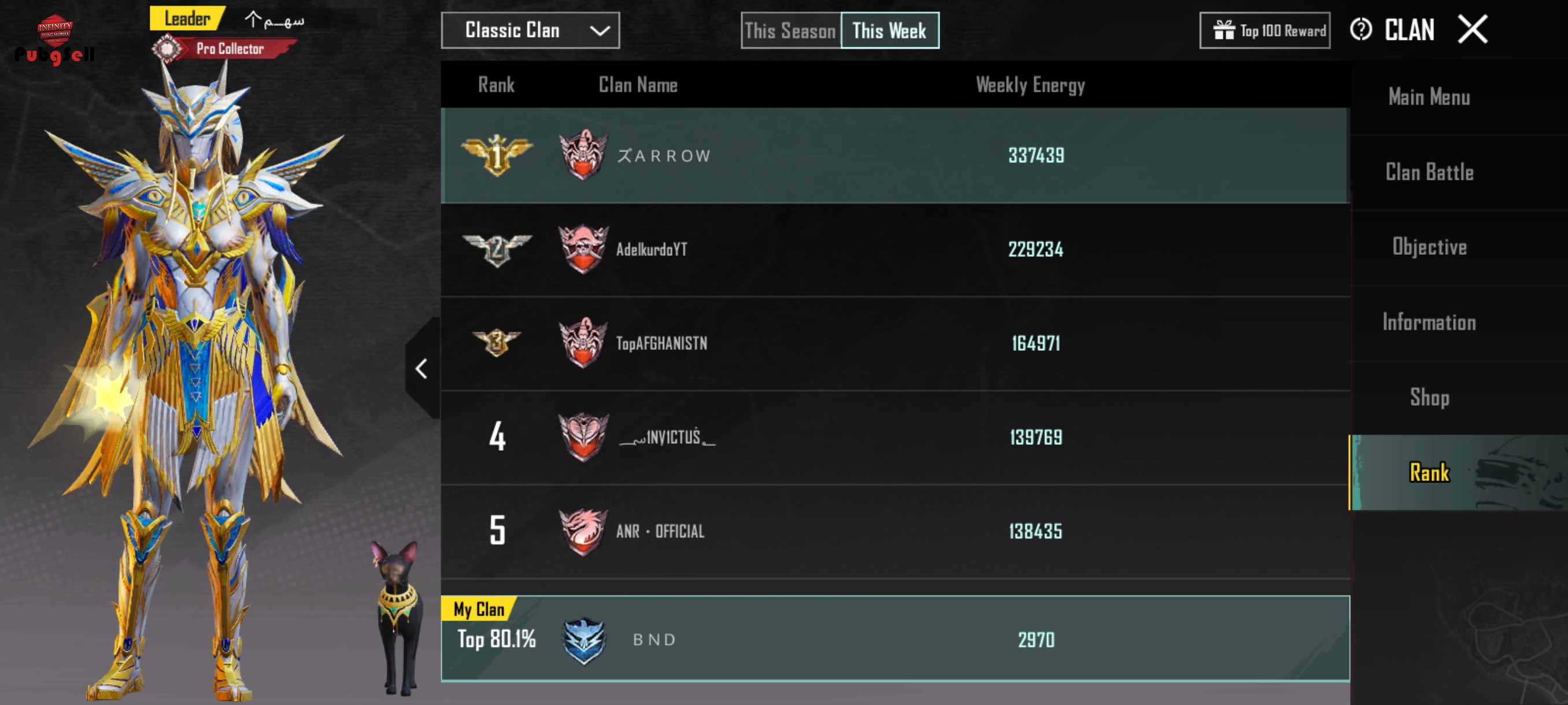Screen dimensions: 1568x705
Task: Collapse the panel with the left chevron
Action: (421, 368)
